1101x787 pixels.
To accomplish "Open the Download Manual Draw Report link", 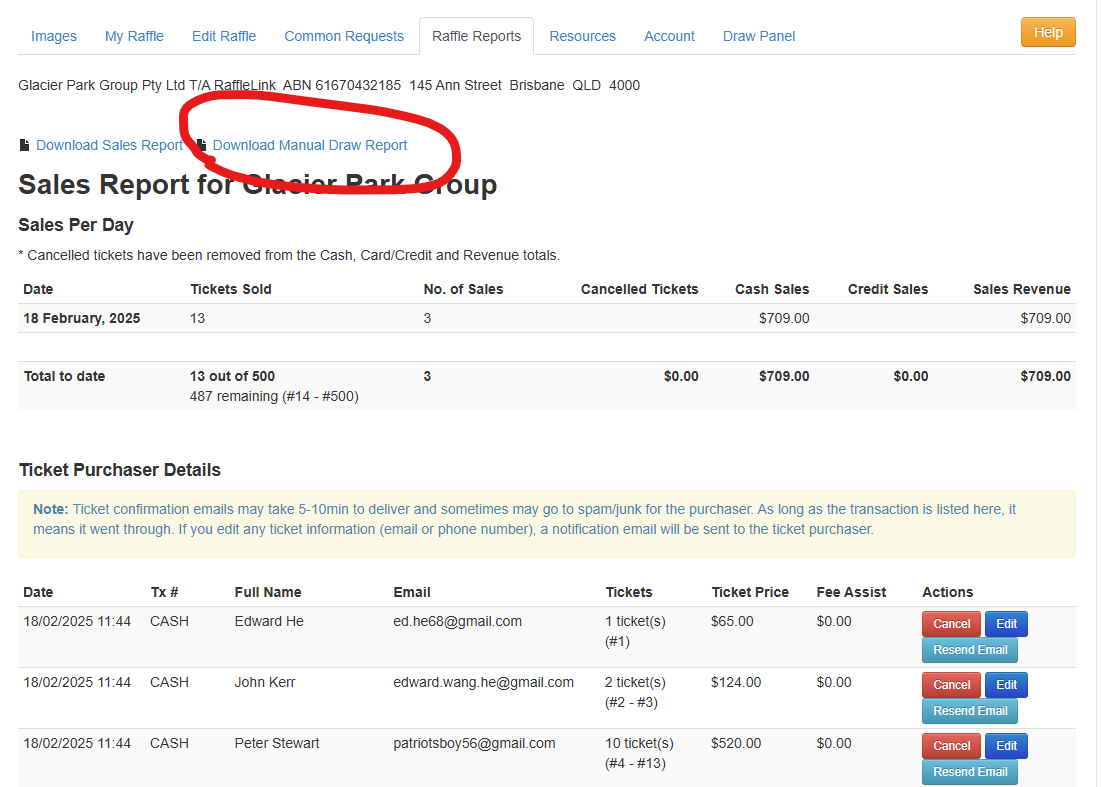I will pyautogui.click(x=310, y=146).
